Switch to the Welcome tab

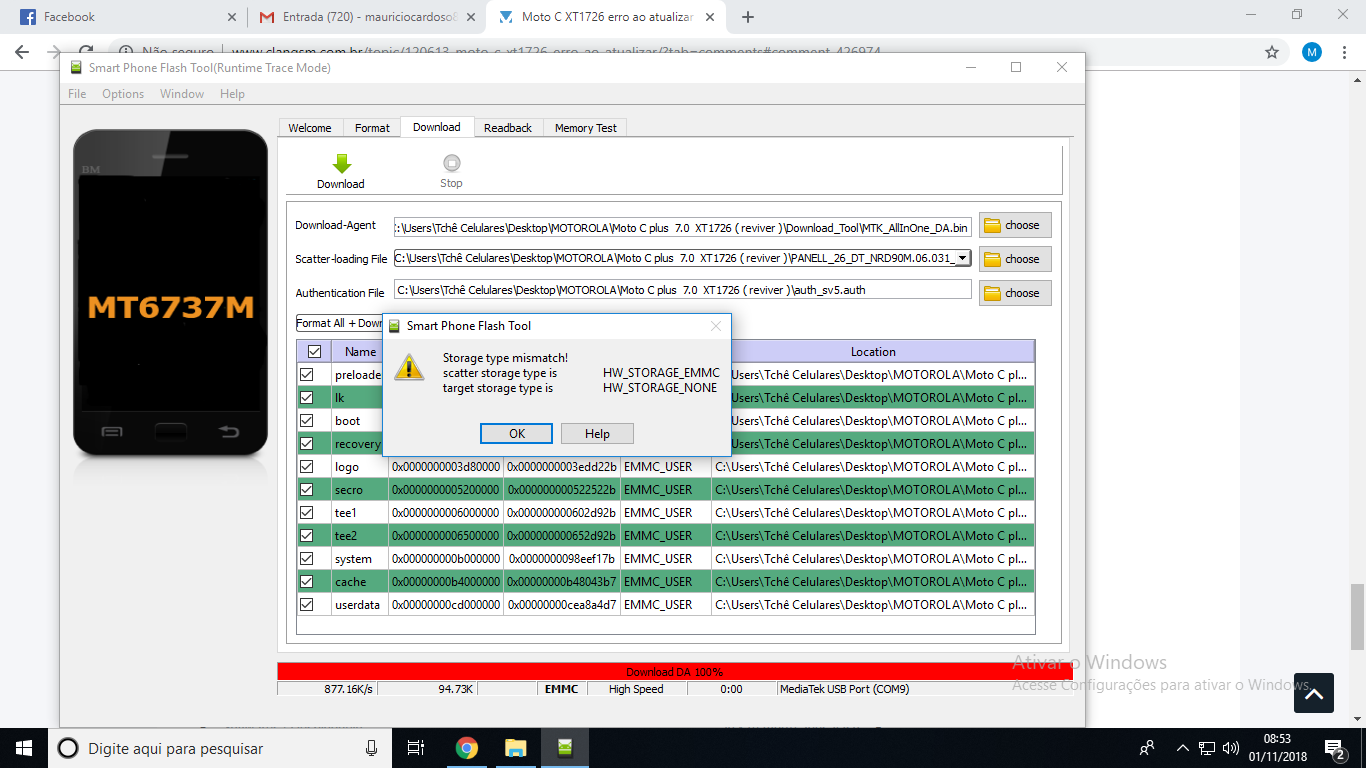click(310, 128)
